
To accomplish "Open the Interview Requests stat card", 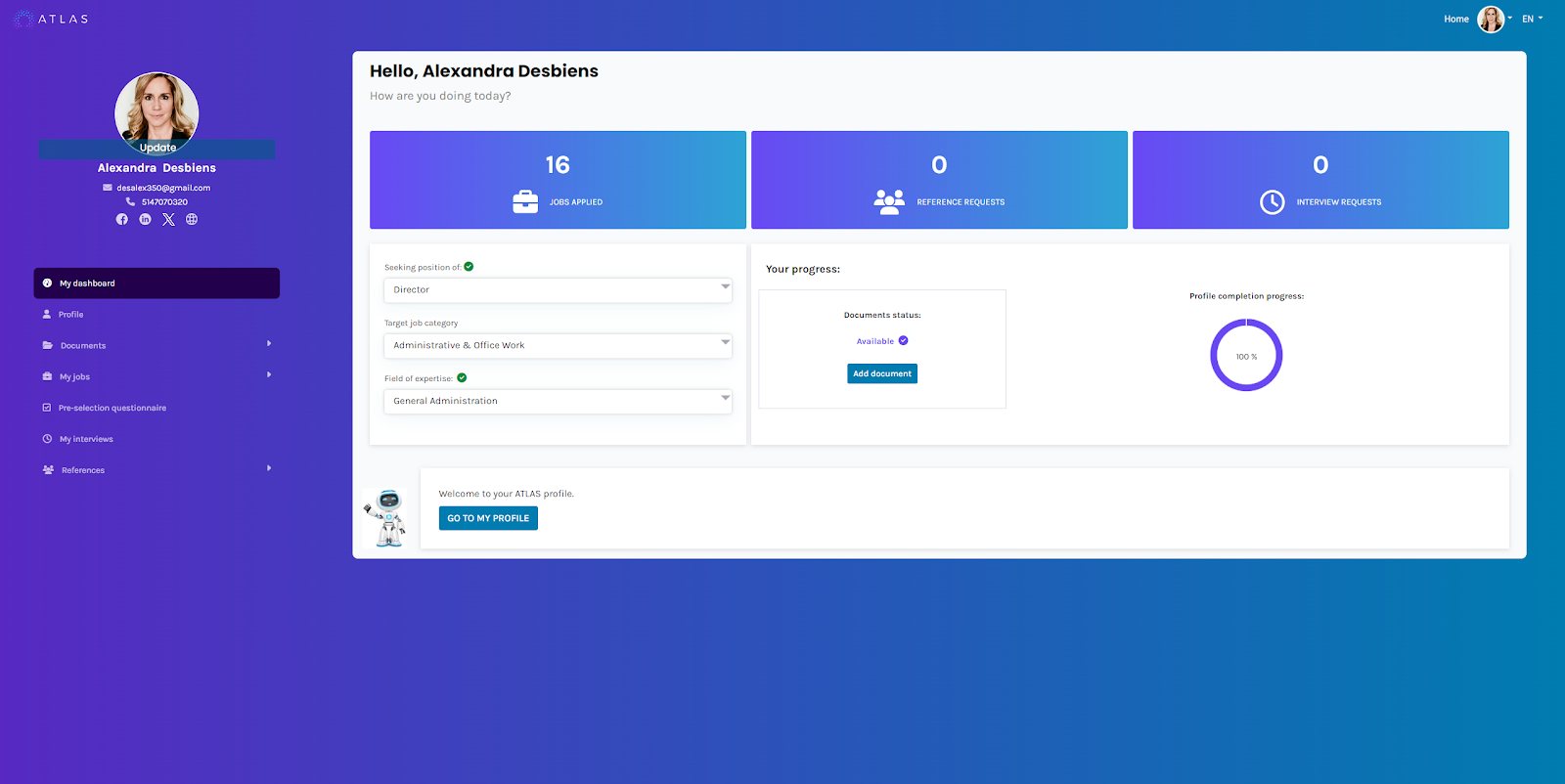I will [x=1320, y=180].
